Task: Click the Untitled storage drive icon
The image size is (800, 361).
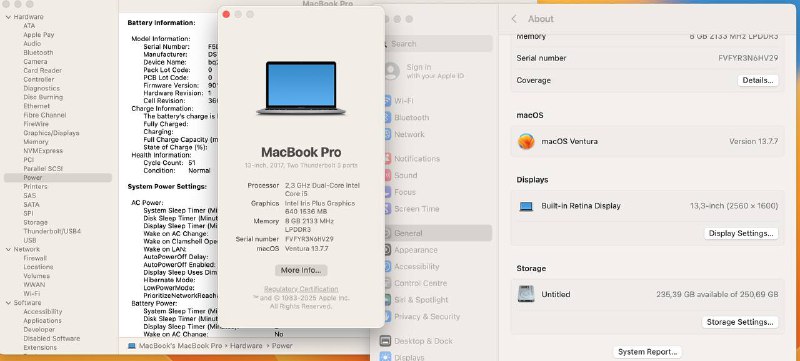Action: [526, 294]
